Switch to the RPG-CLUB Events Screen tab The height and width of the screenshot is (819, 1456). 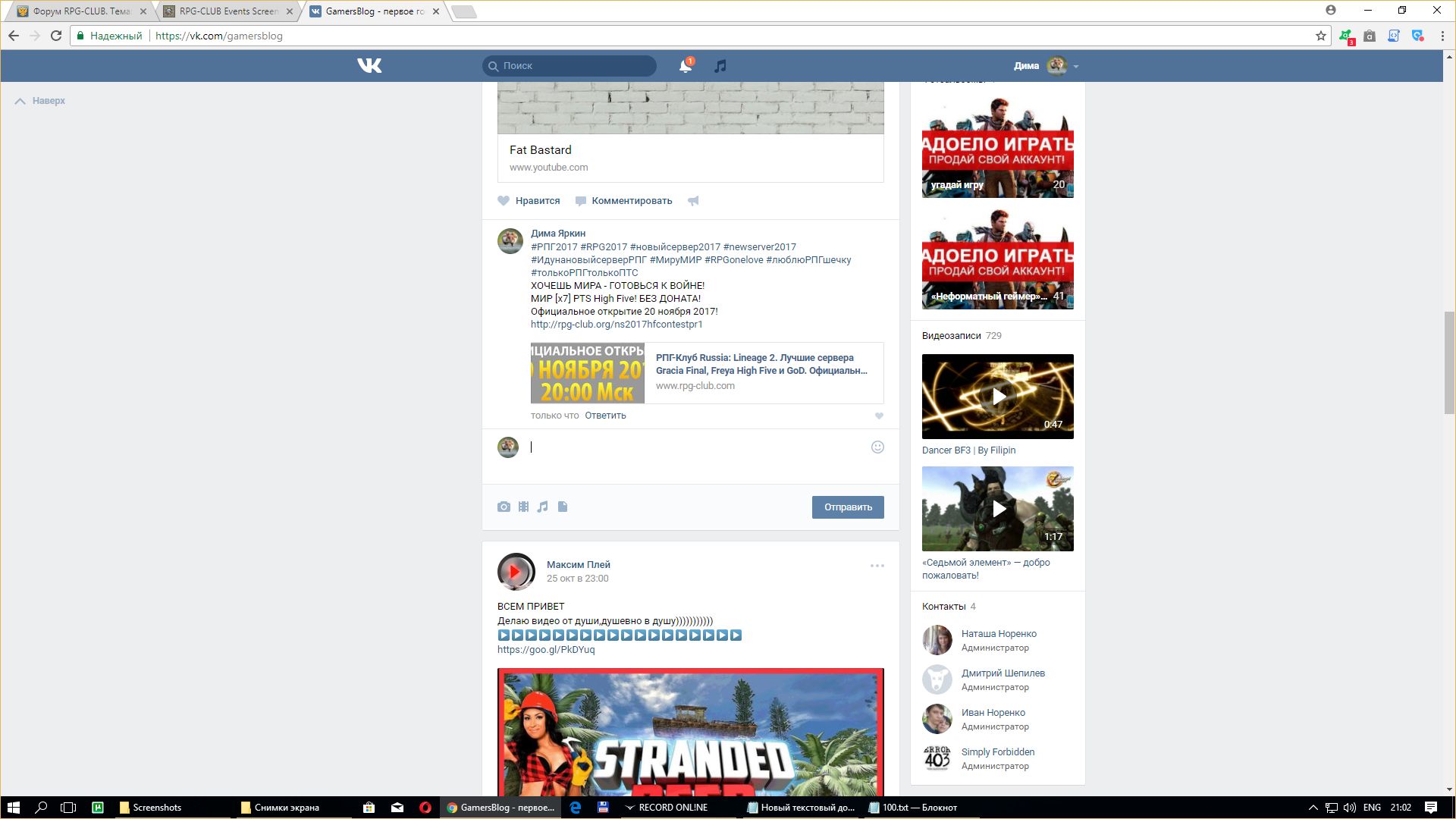227,11
